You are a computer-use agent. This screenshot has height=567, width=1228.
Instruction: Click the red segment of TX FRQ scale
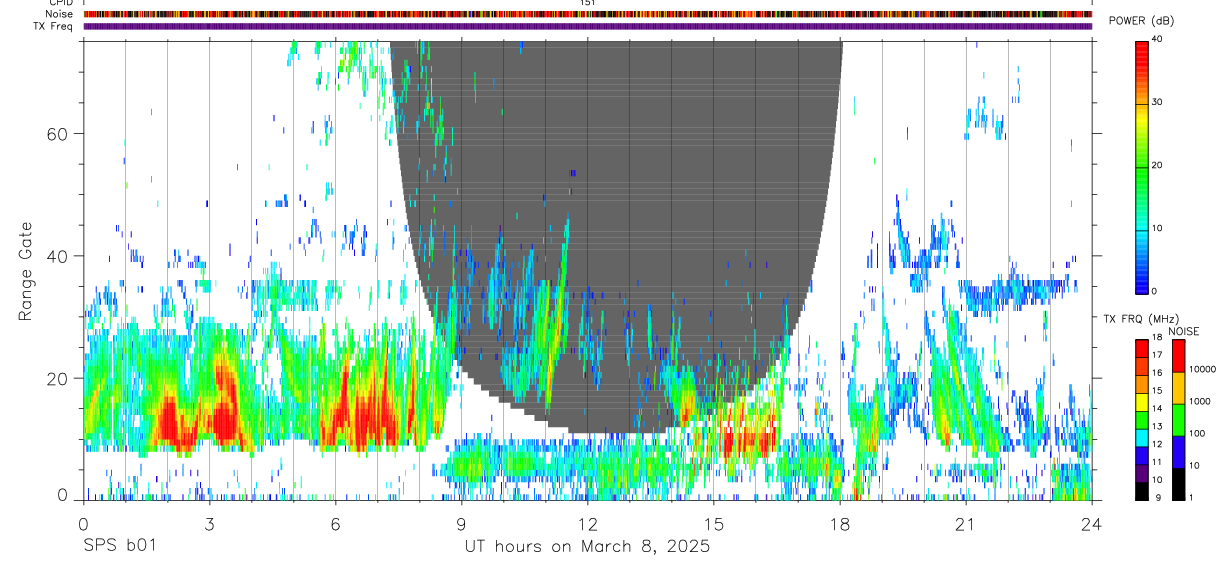click(x=1142, y=349)
